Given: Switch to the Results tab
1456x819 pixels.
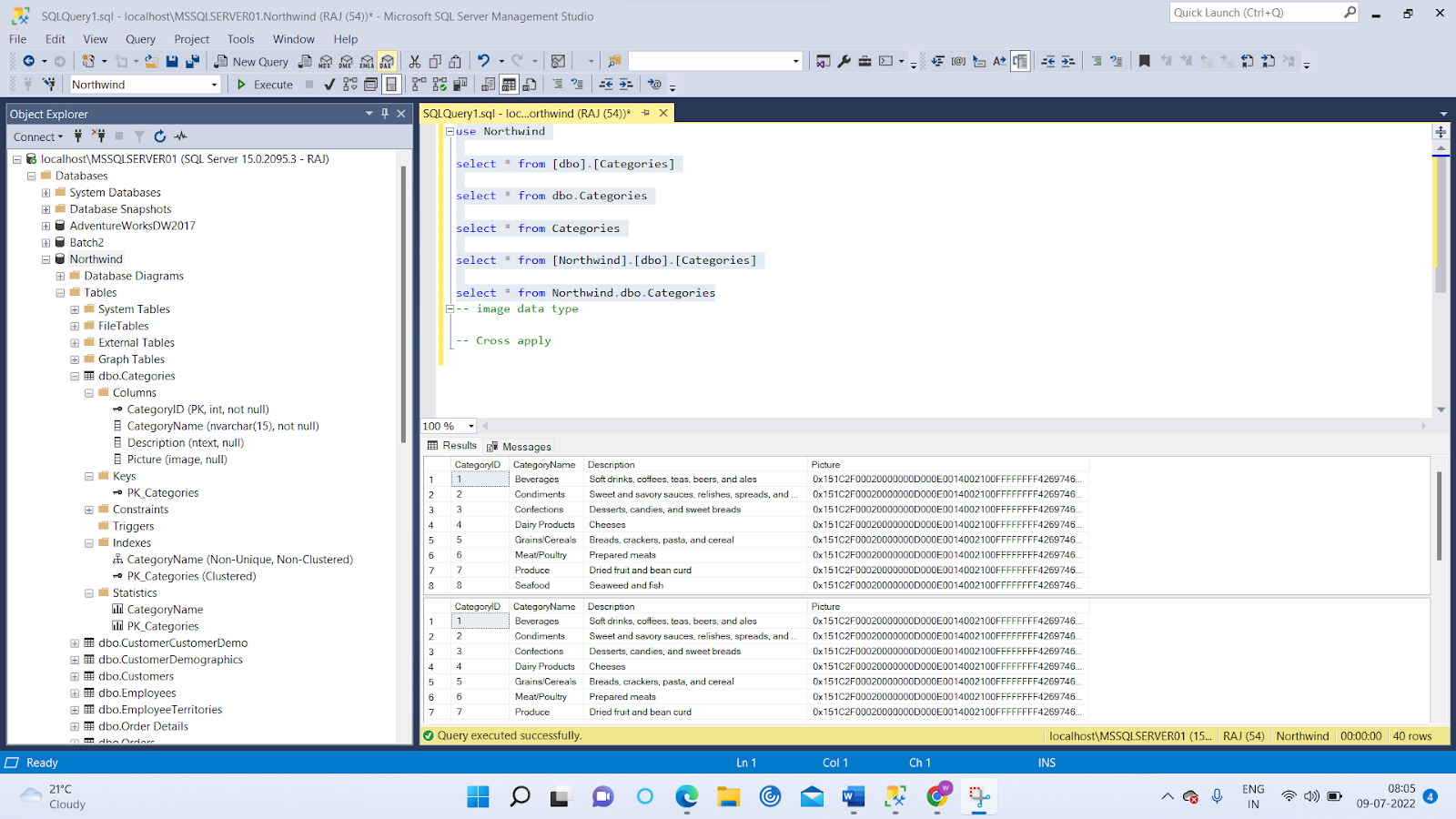Looking at the screenshot, I should click(451, 446).
